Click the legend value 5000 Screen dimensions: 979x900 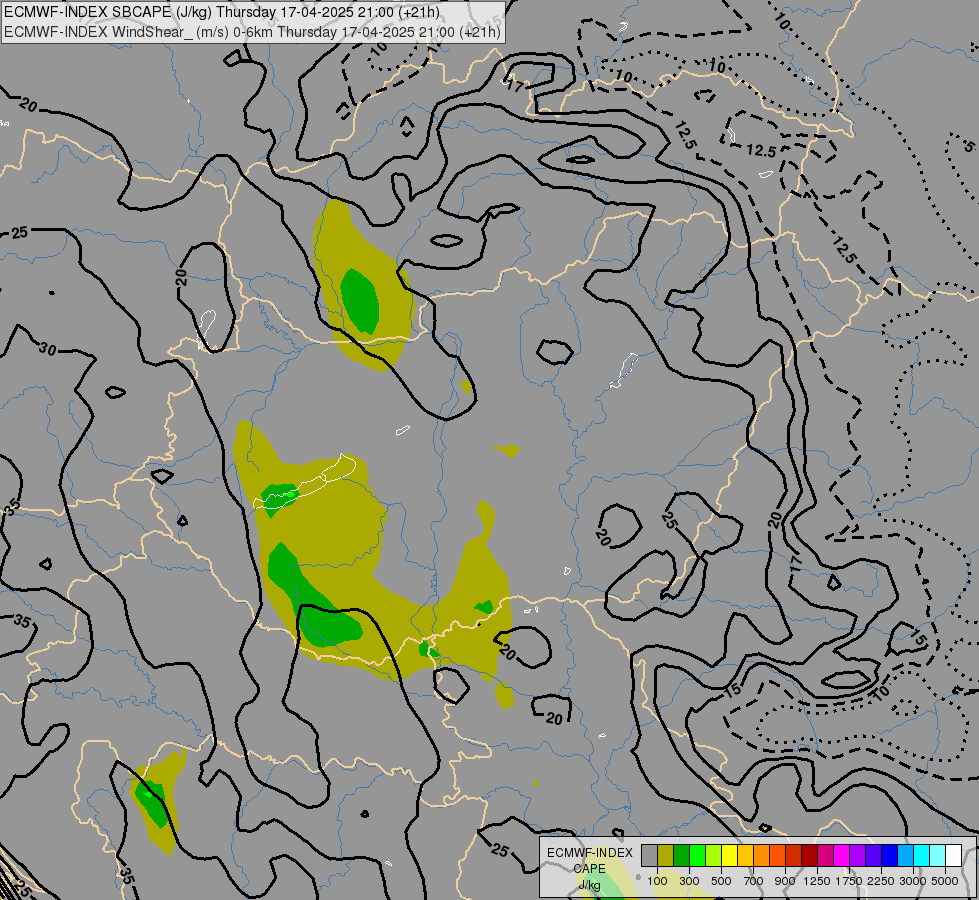(945, 881)
